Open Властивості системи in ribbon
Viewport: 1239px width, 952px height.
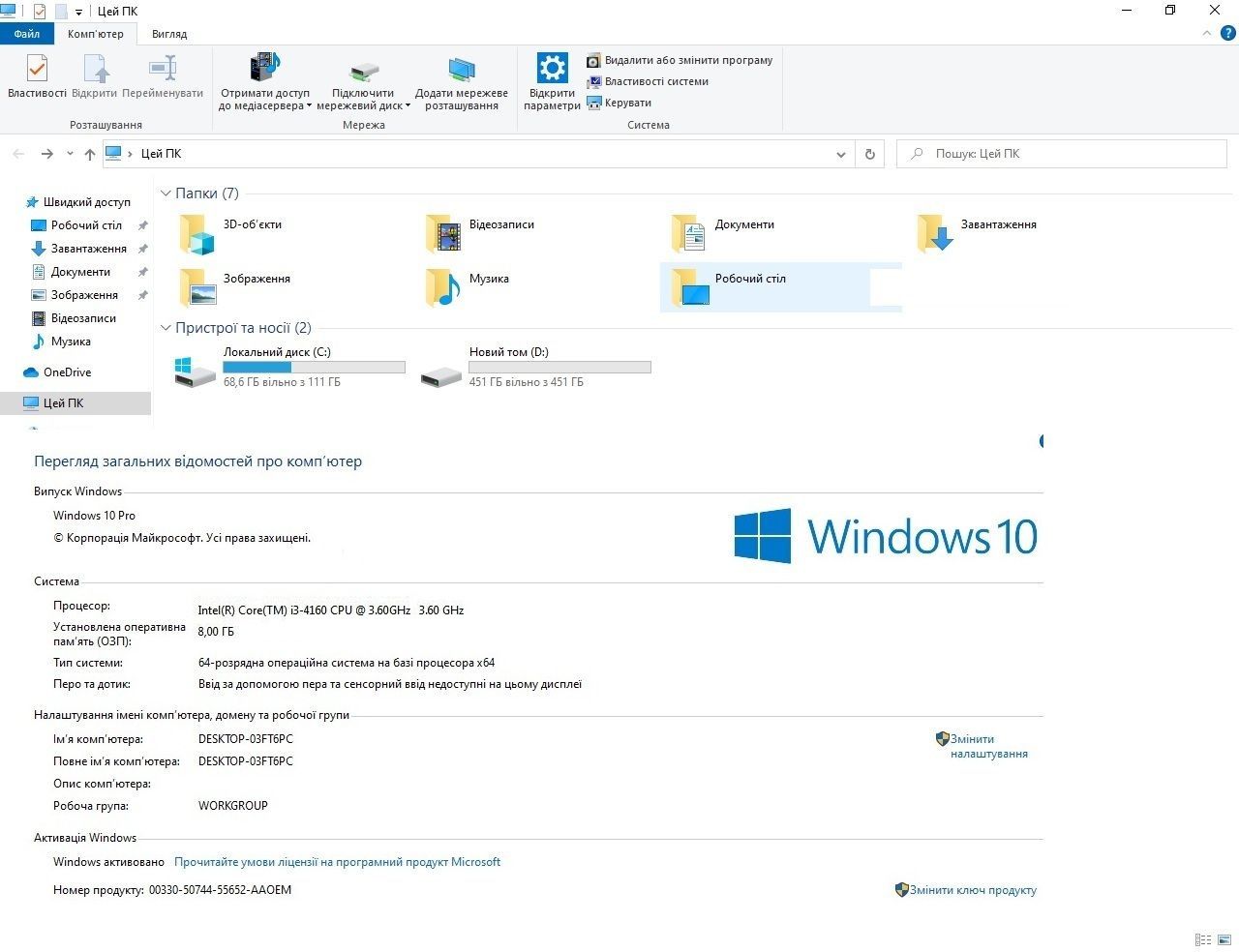[x=648, y=81]
